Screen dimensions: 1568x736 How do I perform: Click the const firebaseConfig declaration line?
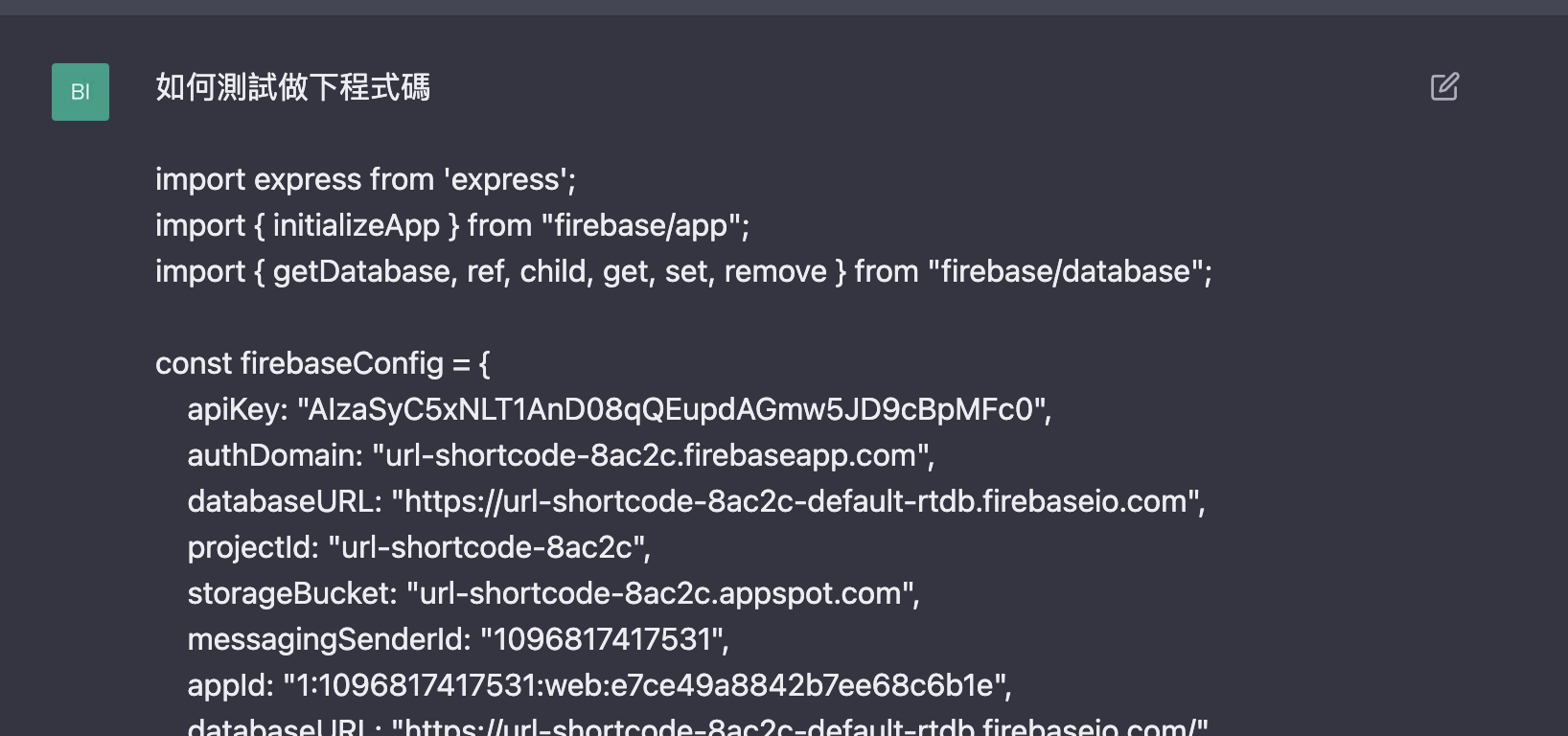point(322,363)
